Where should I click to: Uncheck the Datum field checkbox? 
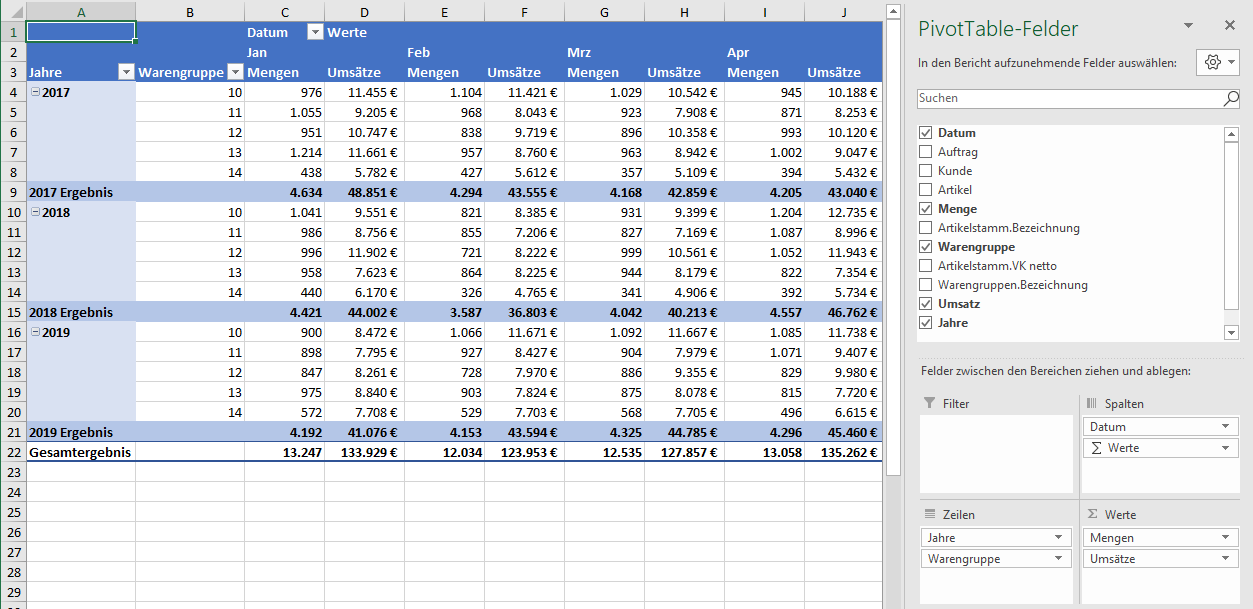925,133
